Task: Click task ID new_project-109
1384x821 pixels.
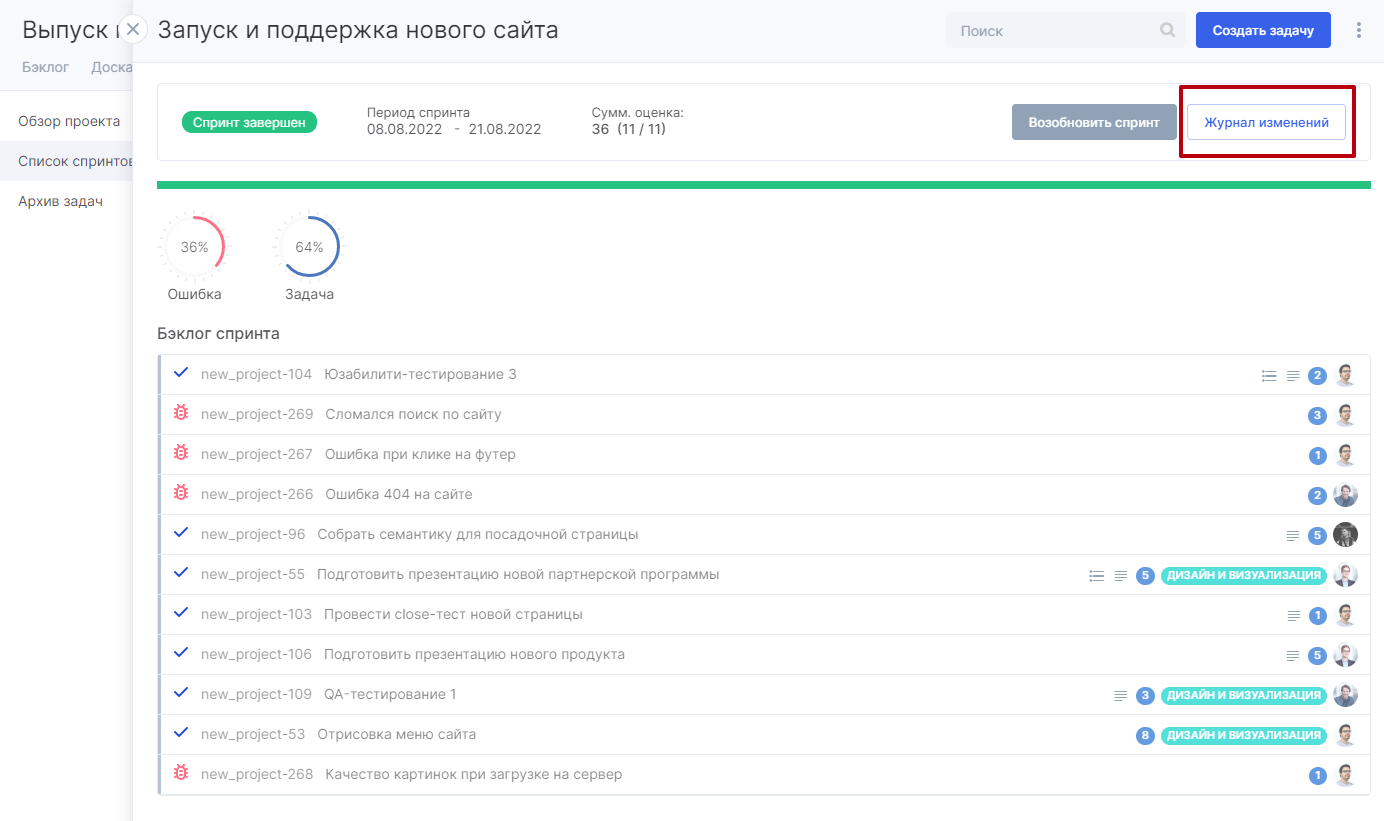Action: pyautogui.click(x=256, y=694)
